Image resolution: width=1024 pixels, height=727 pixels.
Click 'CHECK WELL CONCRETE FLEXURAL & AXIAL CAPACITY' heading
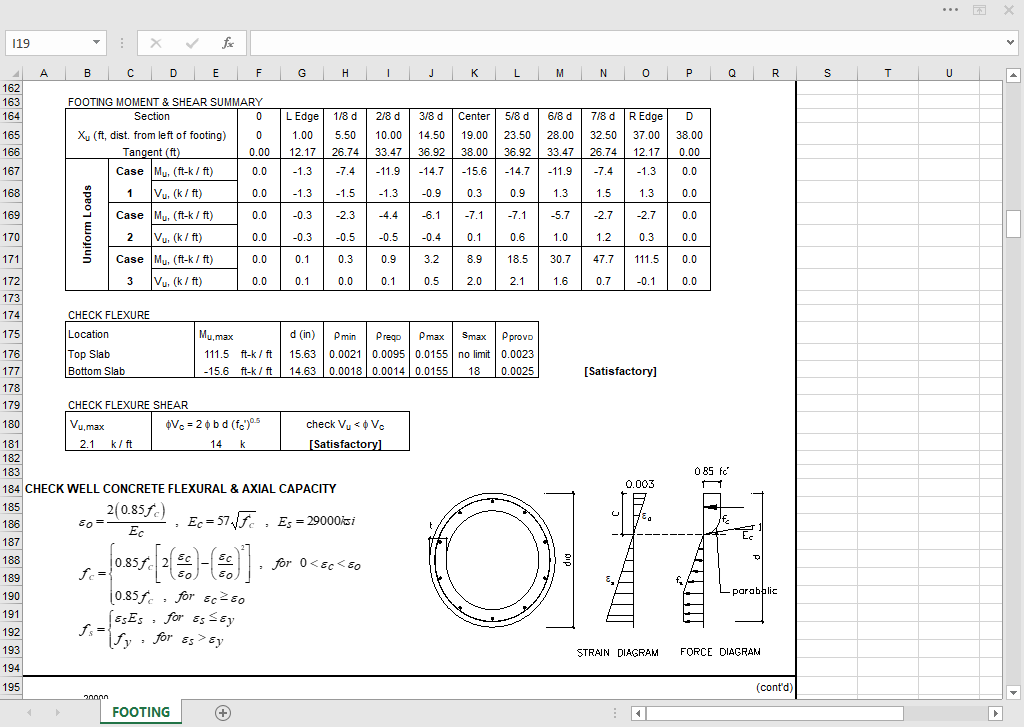click(180, 489)
